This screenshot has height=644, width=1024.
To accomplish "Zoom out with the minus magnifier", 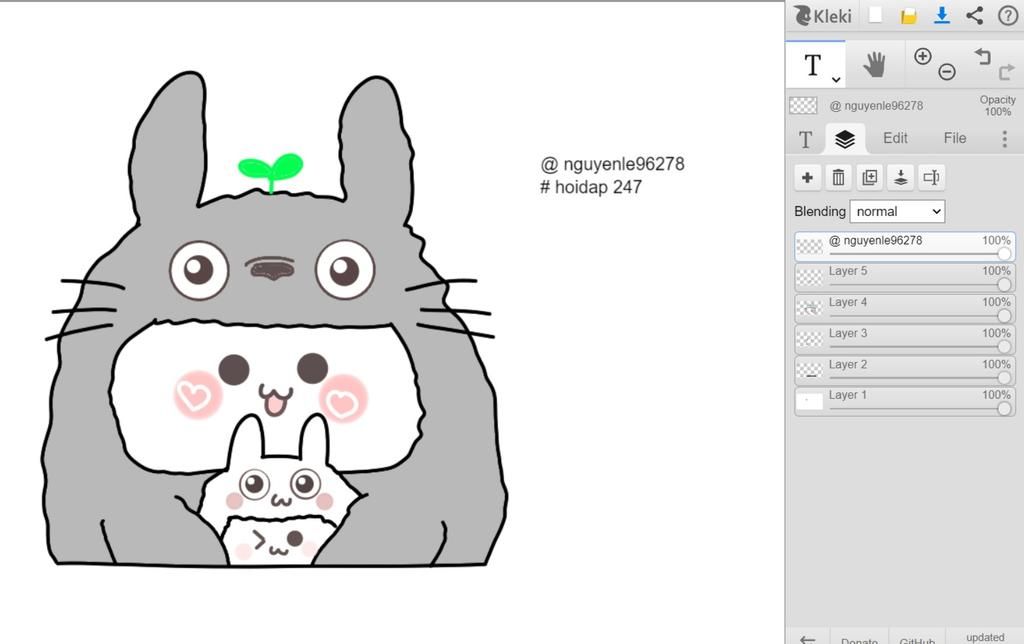I will tap(946, 72).
